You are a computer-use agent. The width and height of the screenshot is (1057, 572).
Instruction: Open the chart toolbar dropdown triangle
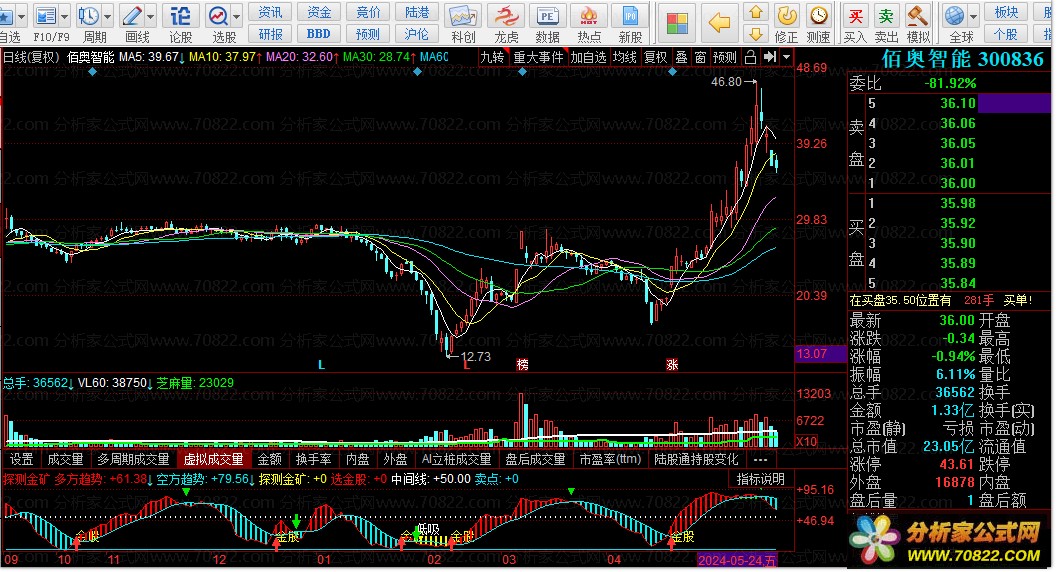(x=786, y=57)
